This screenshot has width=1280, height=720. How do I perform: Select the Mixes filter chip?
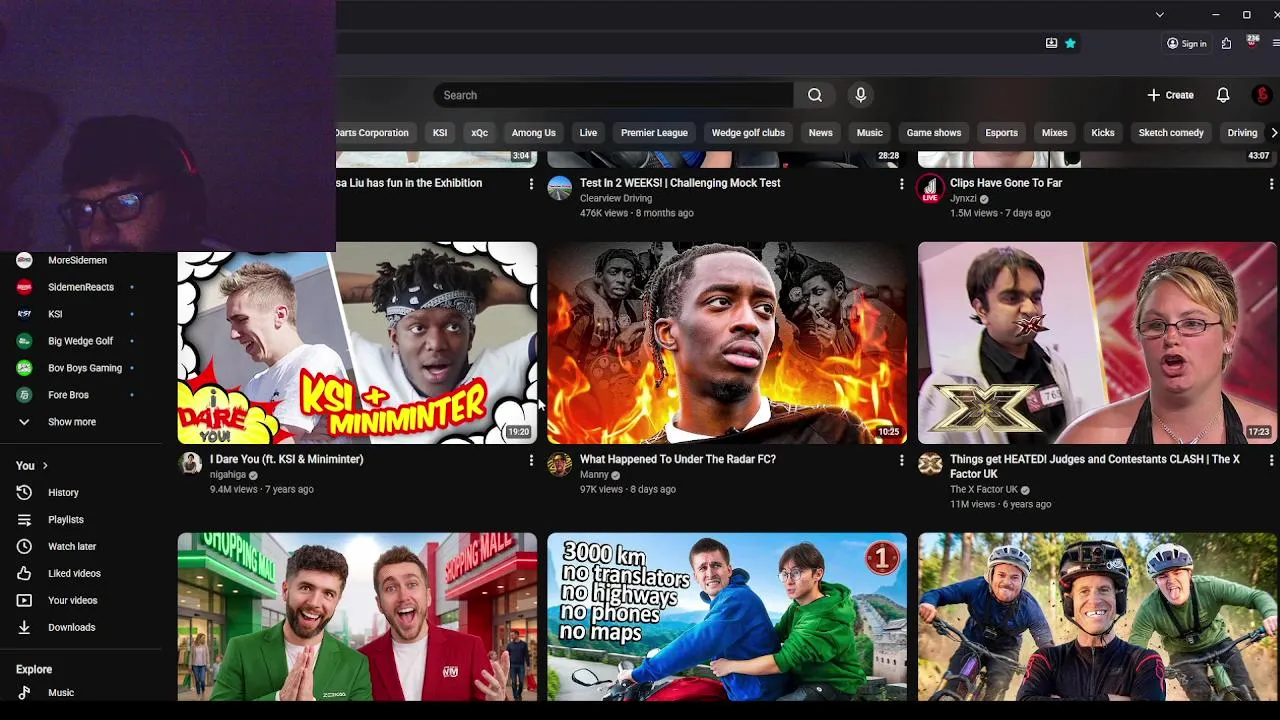1054,133
